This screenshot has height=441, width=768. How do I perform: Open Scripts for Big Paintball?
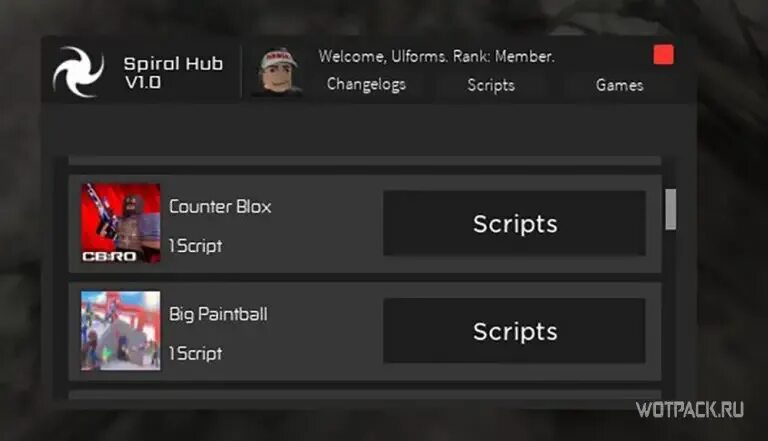click(514, 331)
